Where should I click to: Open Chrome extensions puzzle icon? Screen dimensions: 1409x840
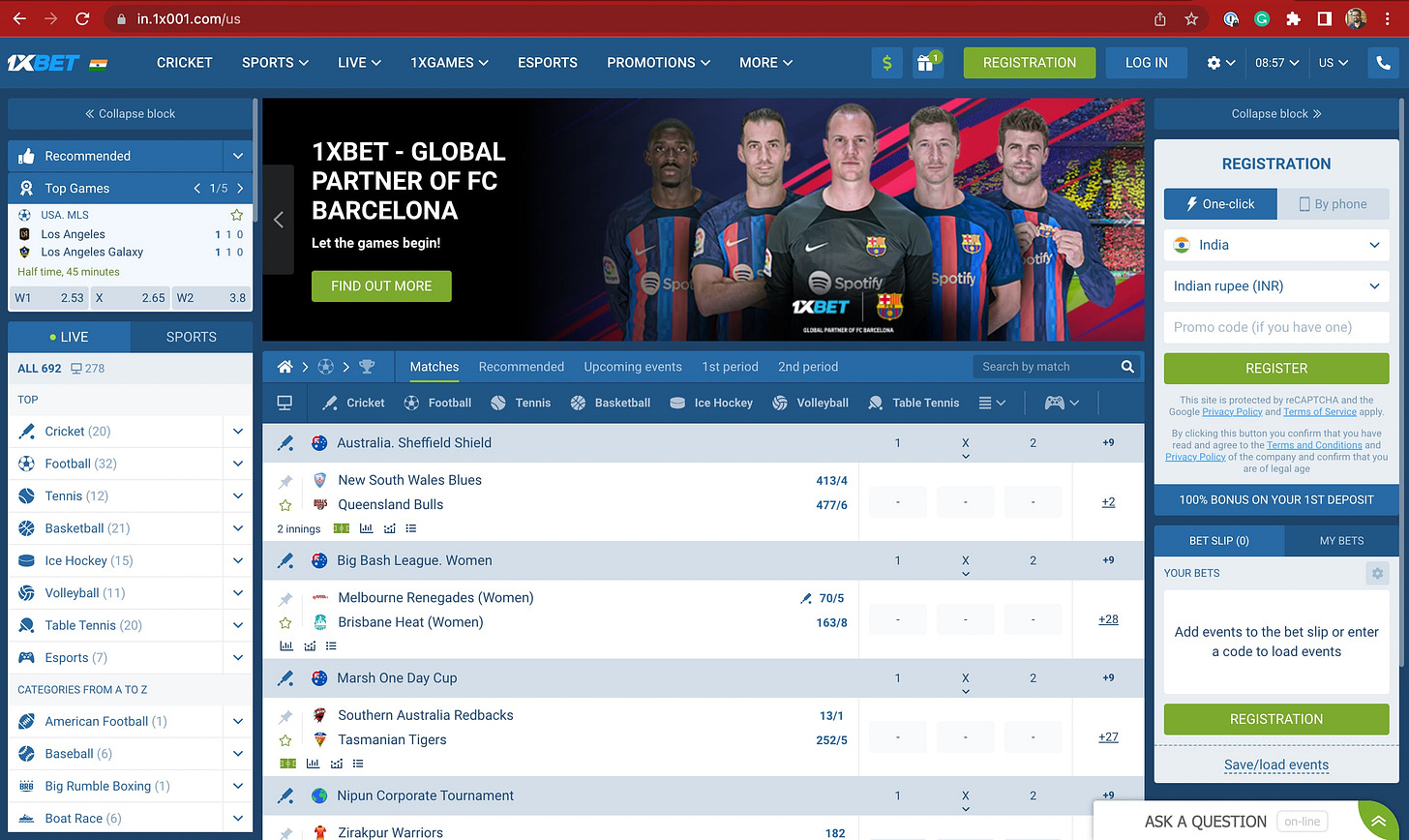[x=1293, y=18]
